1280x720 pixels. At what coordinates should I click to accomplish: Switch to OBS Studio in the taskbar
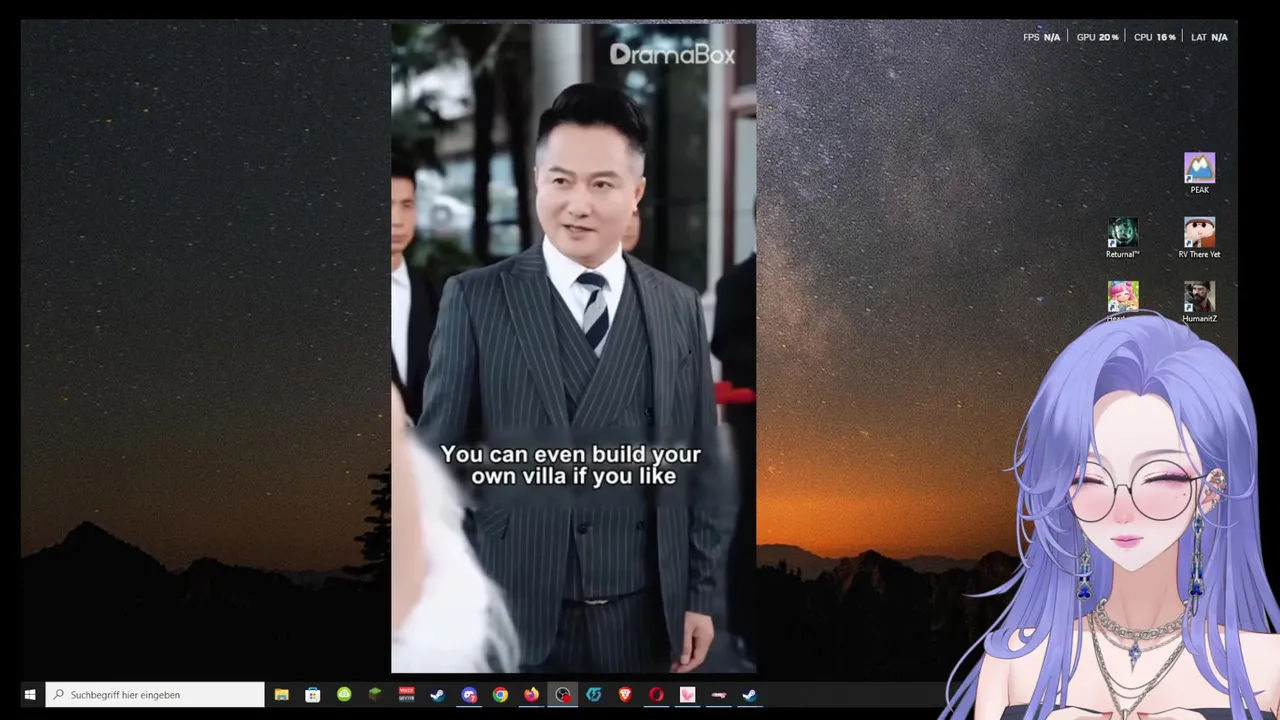563,695
